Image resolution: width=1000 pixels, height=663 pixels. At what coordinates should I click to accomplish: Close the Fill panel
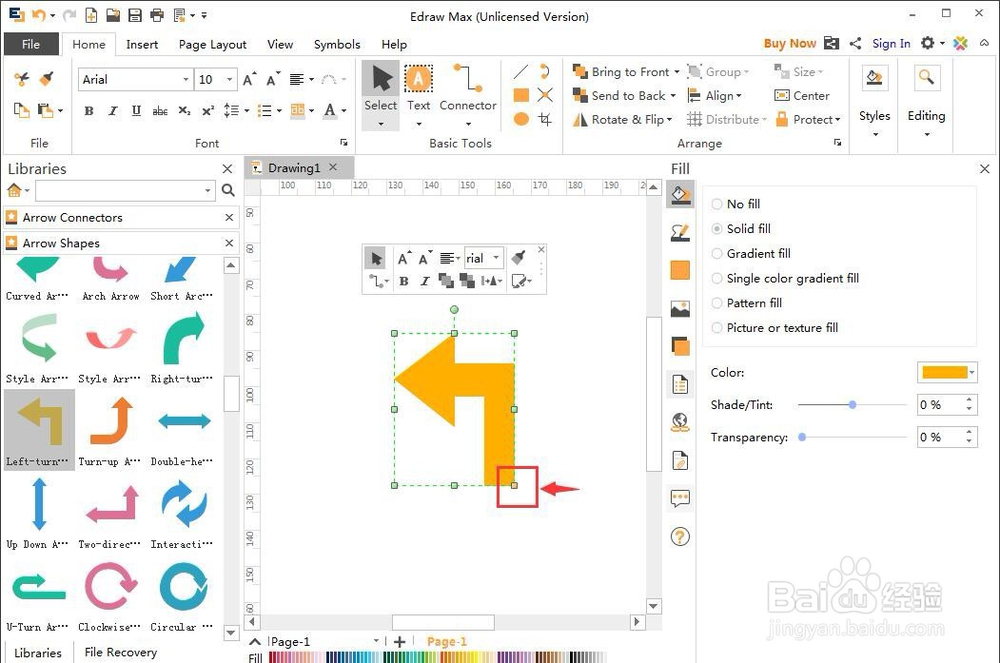(x=985, y=169)
